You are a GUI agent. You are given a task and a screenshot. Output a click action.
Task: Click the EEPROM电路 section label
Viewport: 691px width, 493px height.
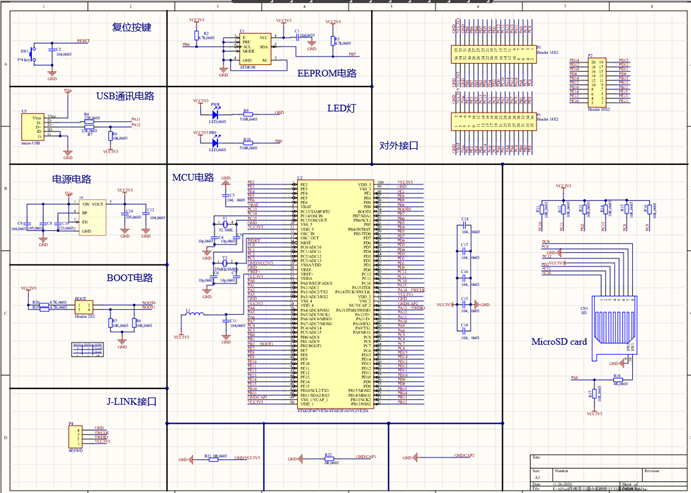(327, 73)
